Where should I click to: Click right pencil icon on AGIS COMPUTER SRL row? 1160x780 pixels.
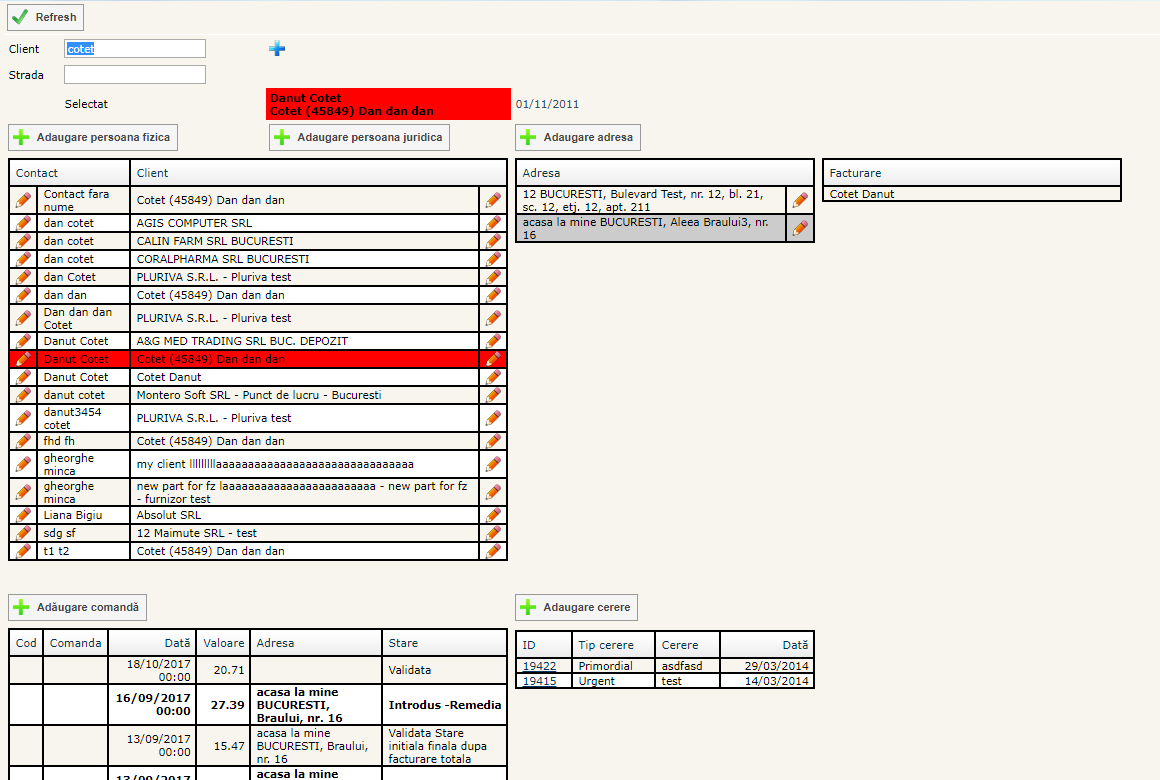click(493, 223)
